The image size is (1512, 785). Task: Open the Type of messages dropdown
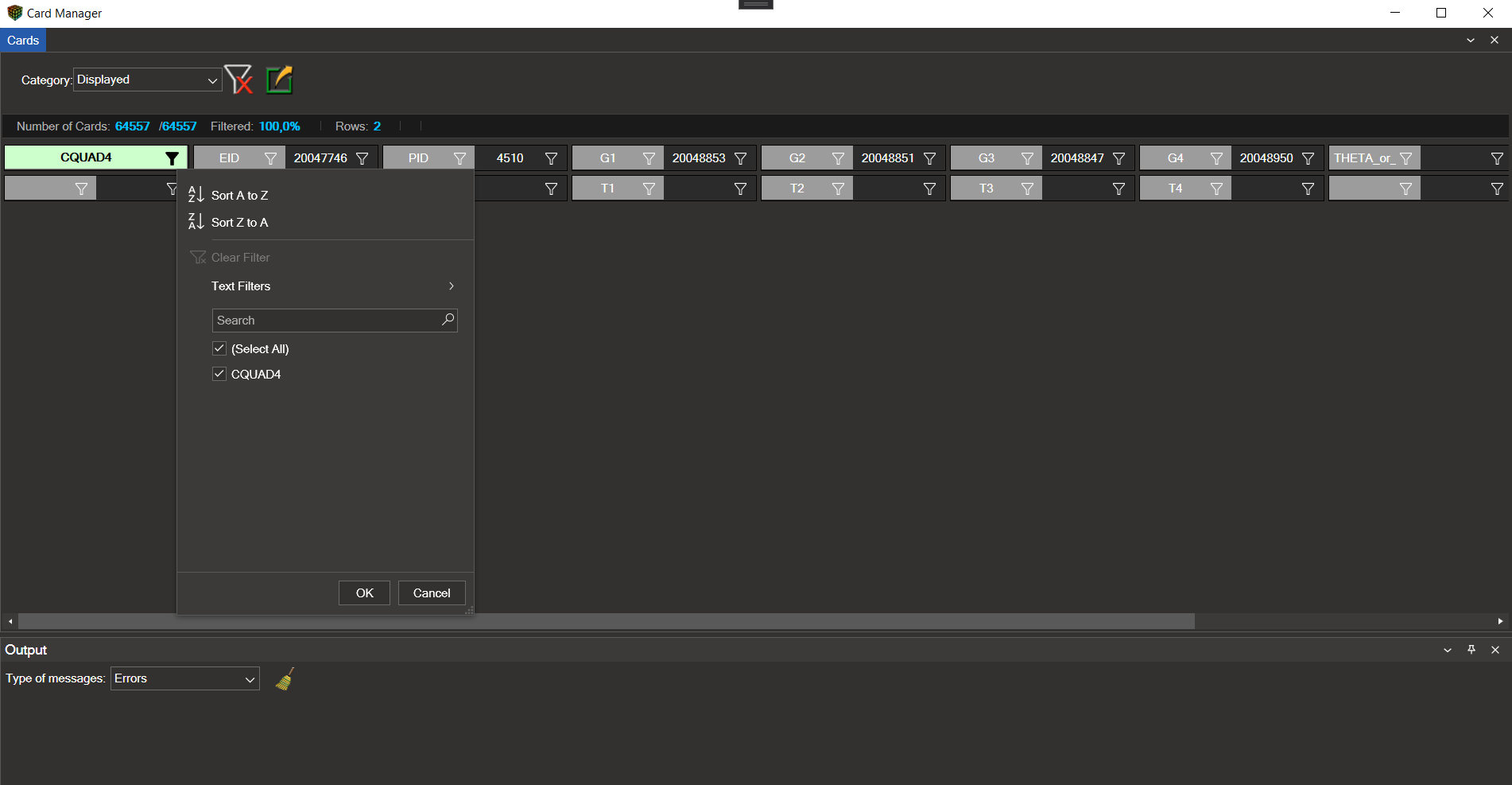pos(184,678)
